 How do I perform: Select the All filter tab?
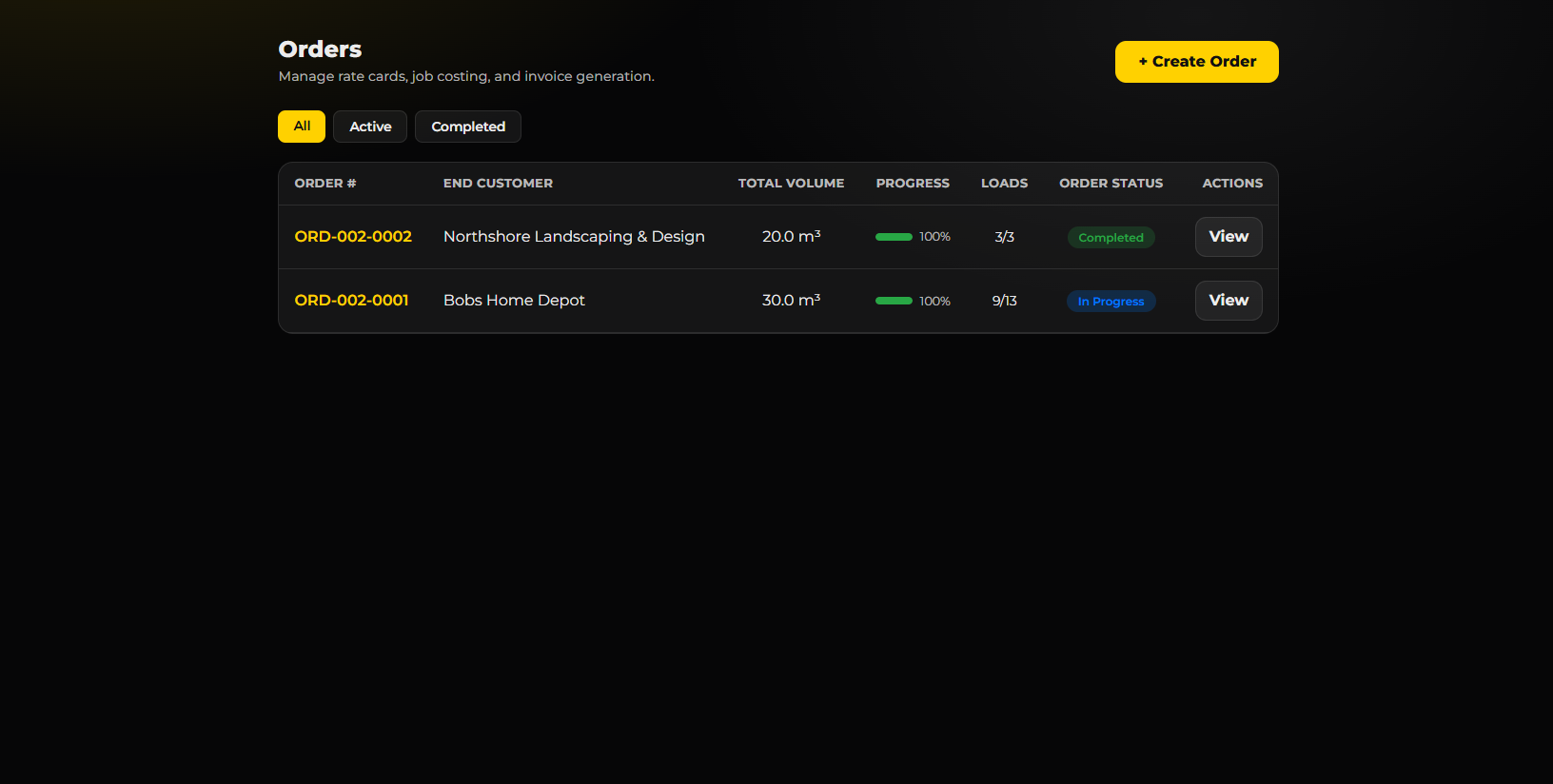[x=302, y=127]
